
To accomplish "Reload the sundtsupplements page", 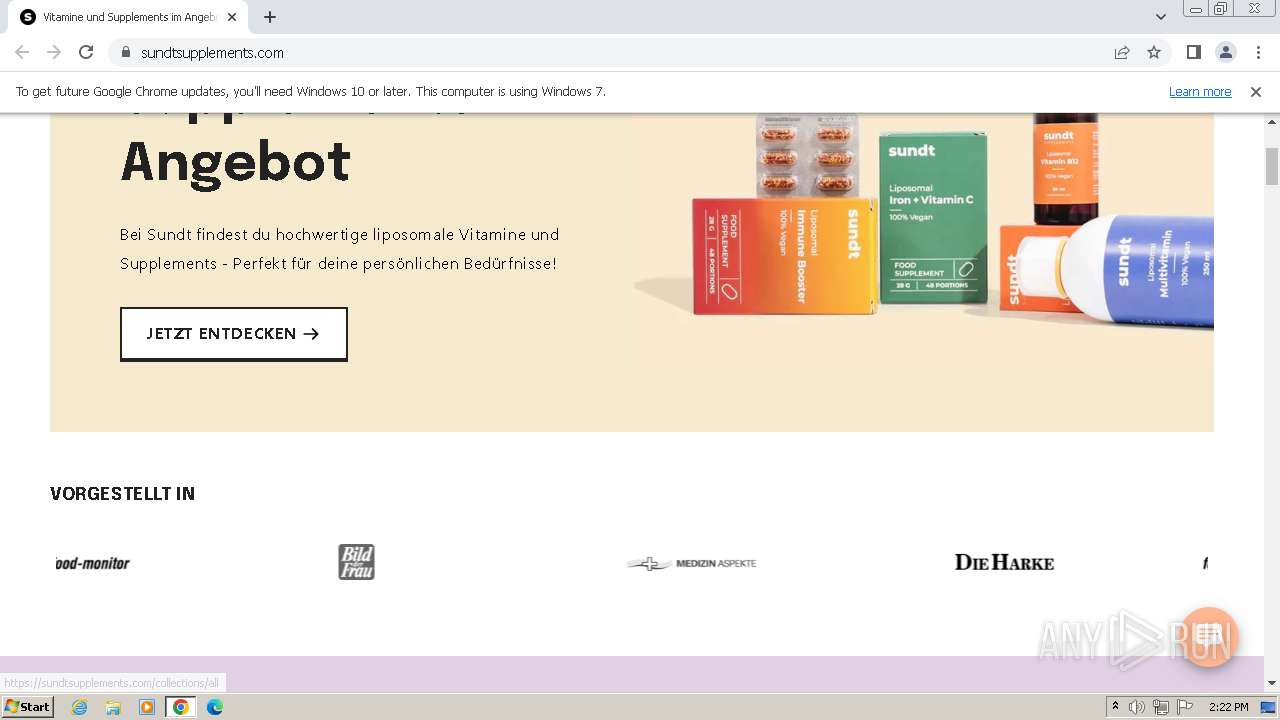I will click(x=86, y=52).
